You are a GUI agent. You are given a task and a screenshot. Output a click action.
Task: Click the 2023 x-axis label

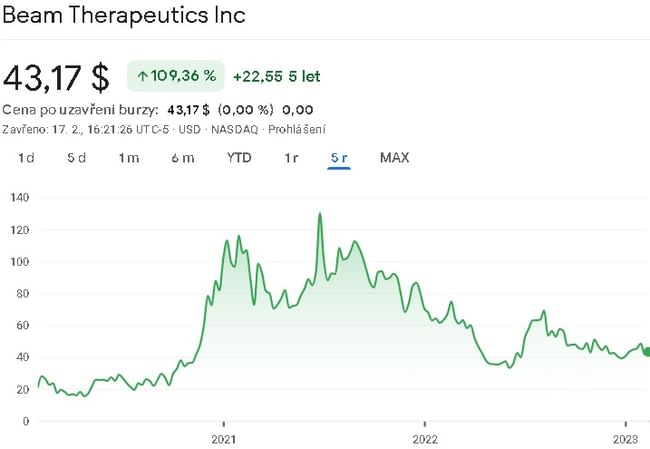pos(625,438)
